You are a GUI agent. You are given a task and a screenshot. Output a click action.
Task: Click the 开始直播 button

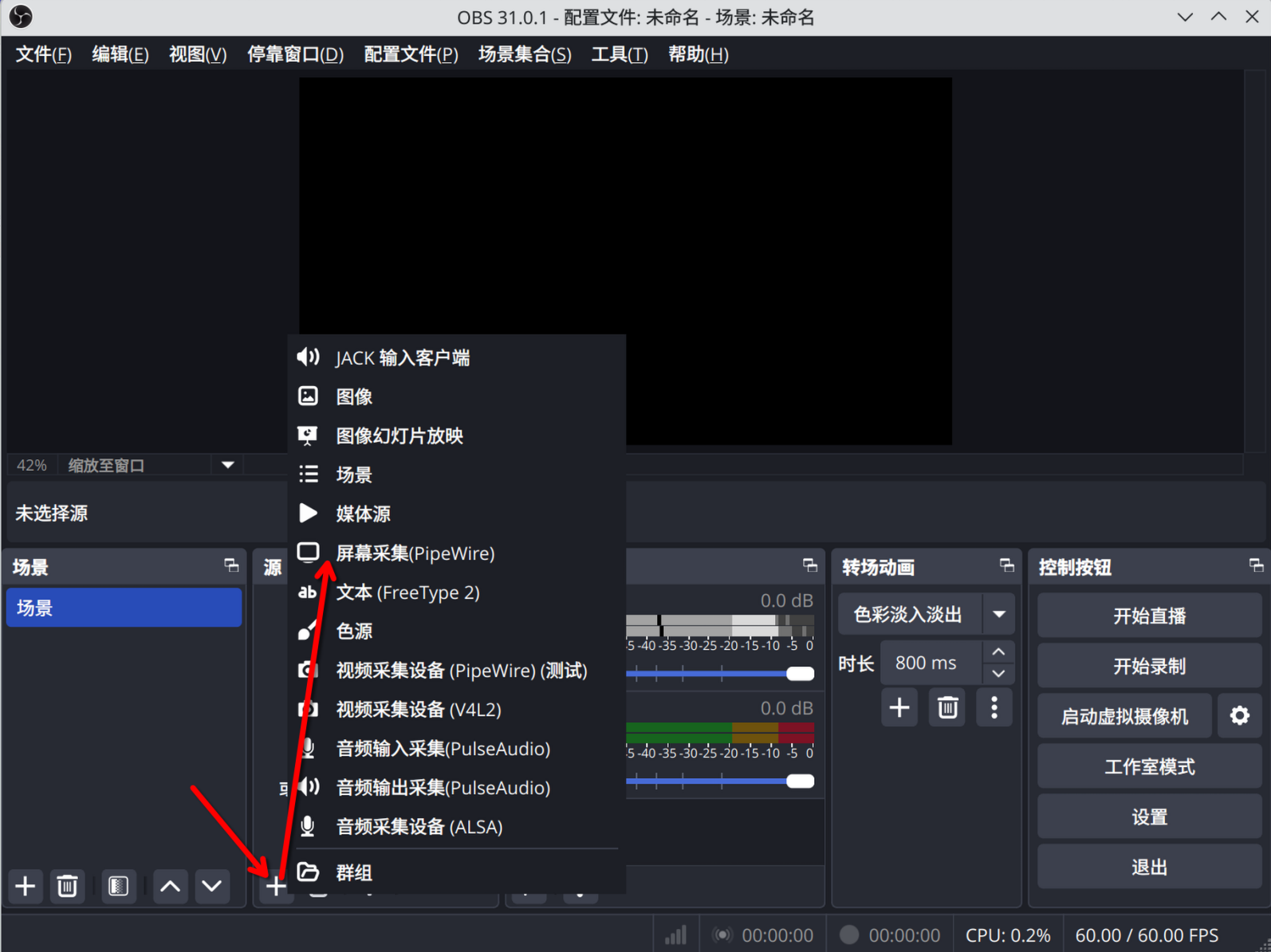coord(1149,616)
